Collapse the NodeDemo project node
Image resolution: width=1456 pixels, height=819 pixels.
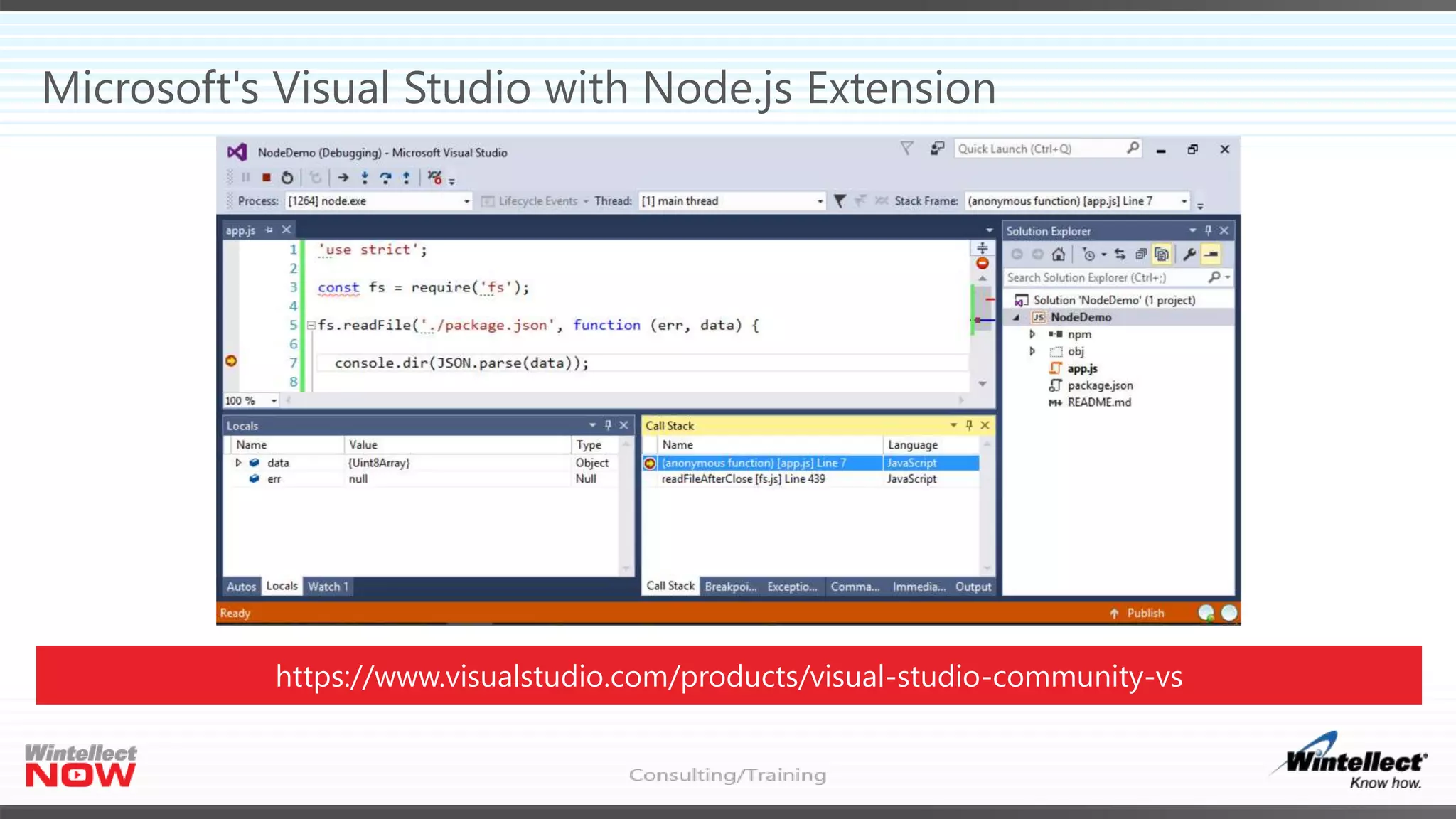(1016, 318)
